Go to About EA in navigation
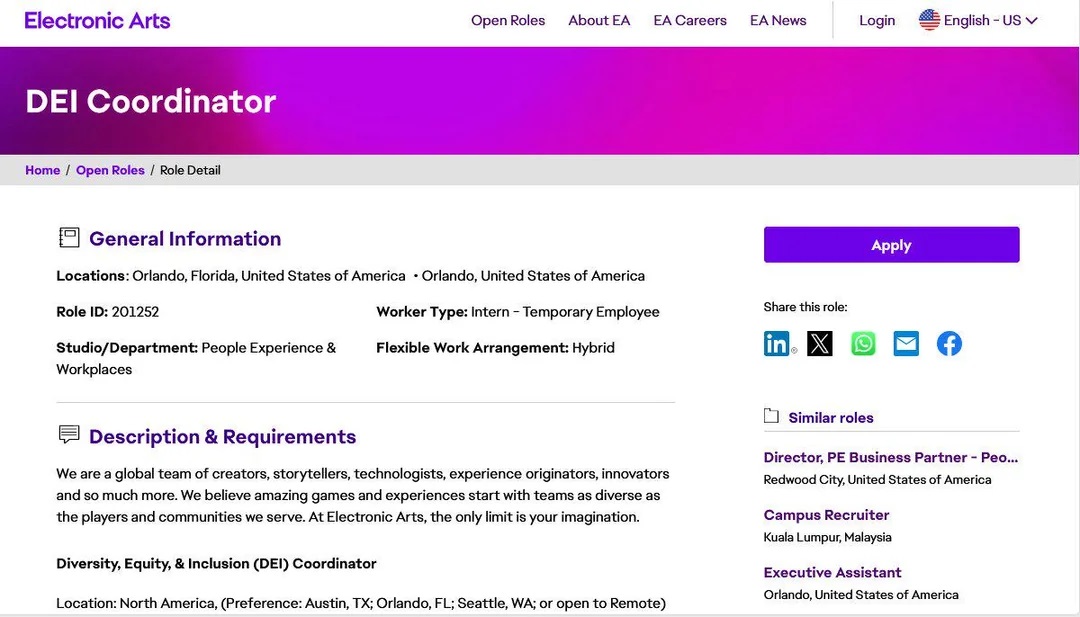 click(599, 21)
